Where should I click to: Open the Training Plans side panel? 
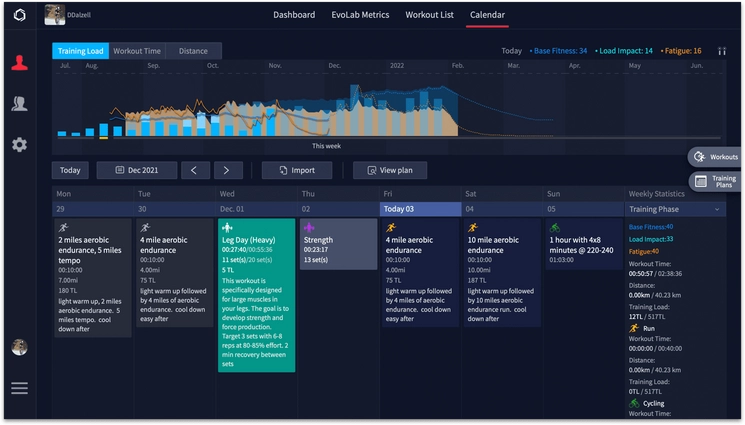pos(715,181)
